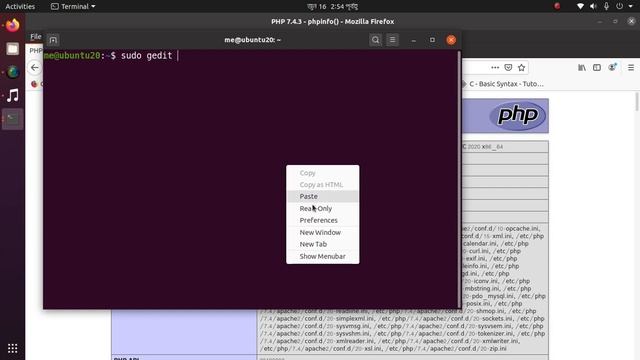Click Copy as HTML in context menu
The height and width of the screenshot is (360, 640).
pyautogui.click(x=322, y=184)
